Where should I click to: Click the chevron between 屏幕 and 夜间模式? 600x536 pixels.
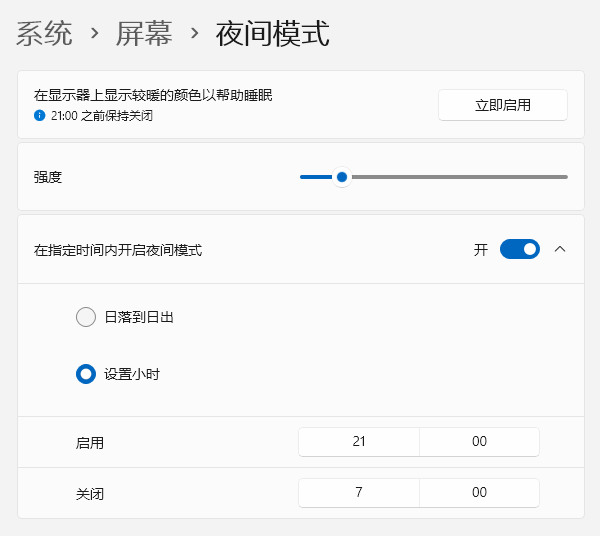click(194, 34)
